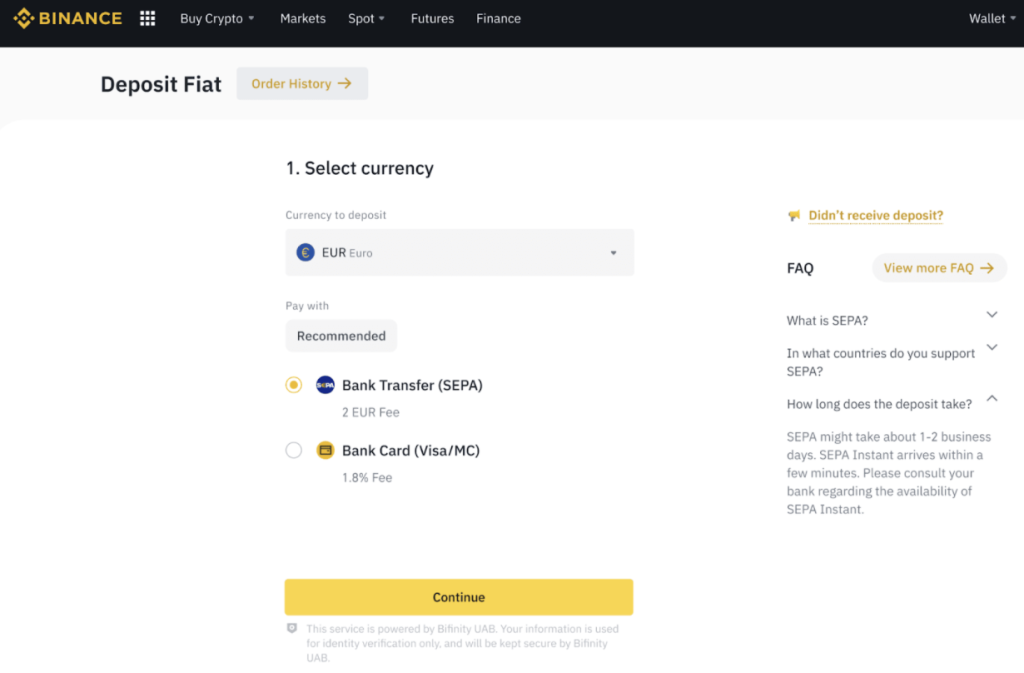Go to the Markets menu item
This screenshot has width=1024, height=673.
pyautogui.click(x=303, y=19)
